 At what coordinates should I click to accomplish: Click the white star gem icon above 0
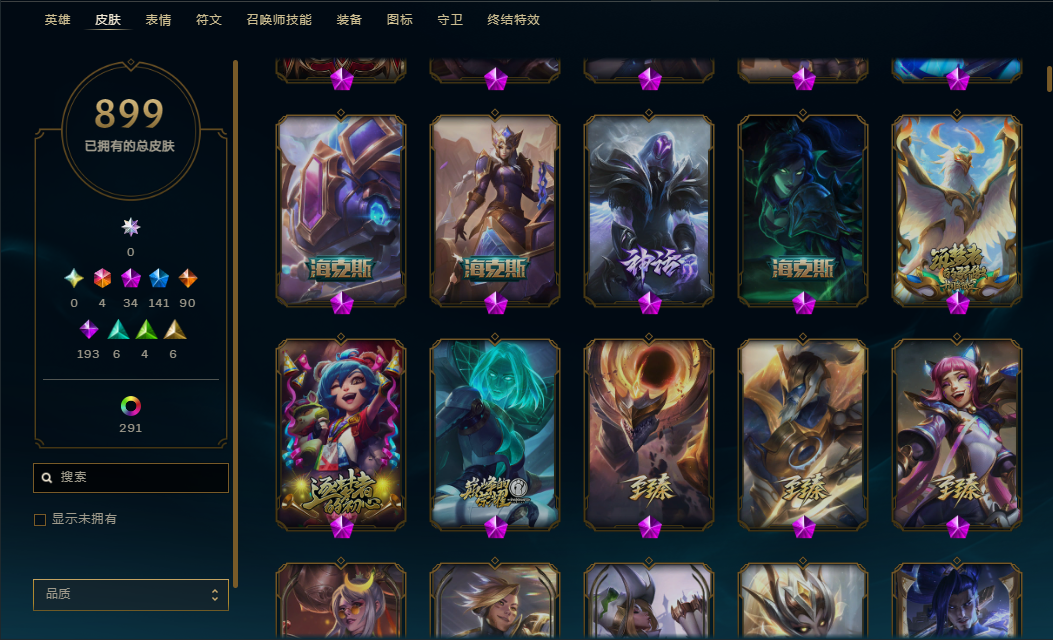tap(130, 226)
